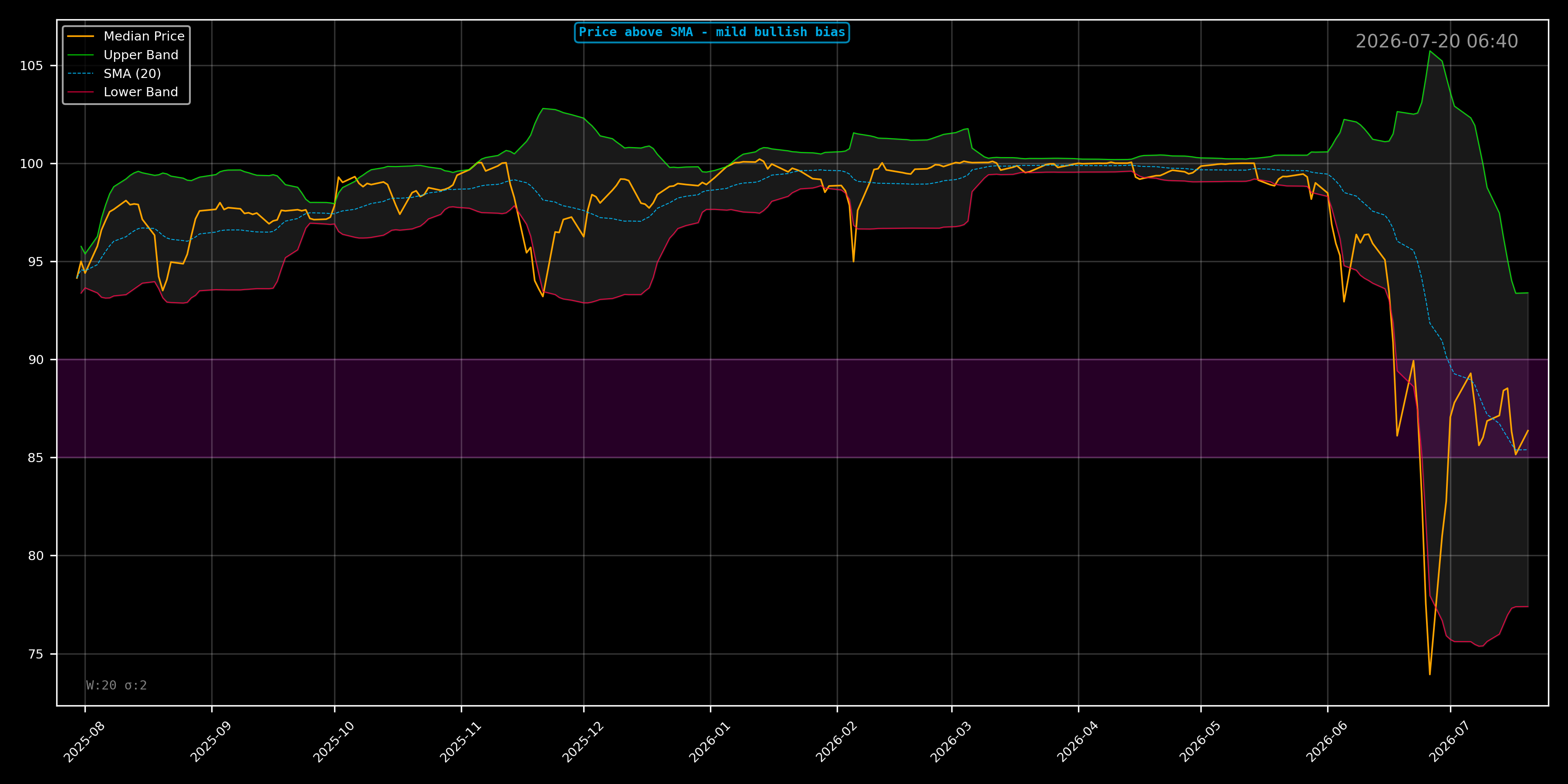Click the upper band peak above 105
The width and height of the screenshot is (1568, 784).
[x=1430, y=51]
